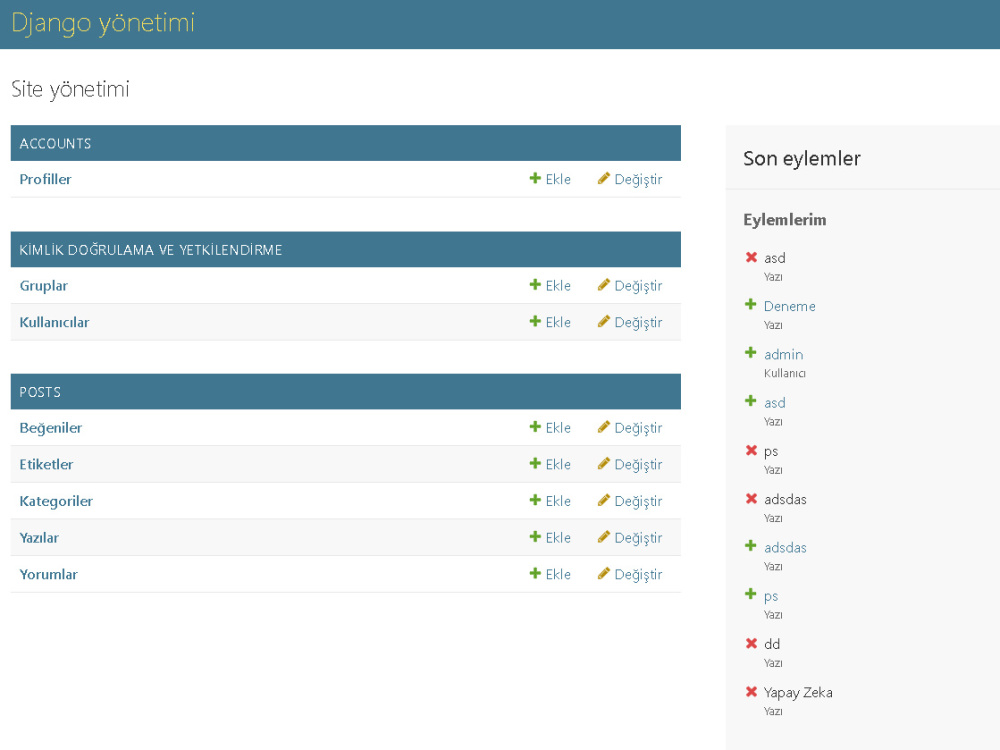
Task: Open the added ps recent action link
Action: [770, 596]
